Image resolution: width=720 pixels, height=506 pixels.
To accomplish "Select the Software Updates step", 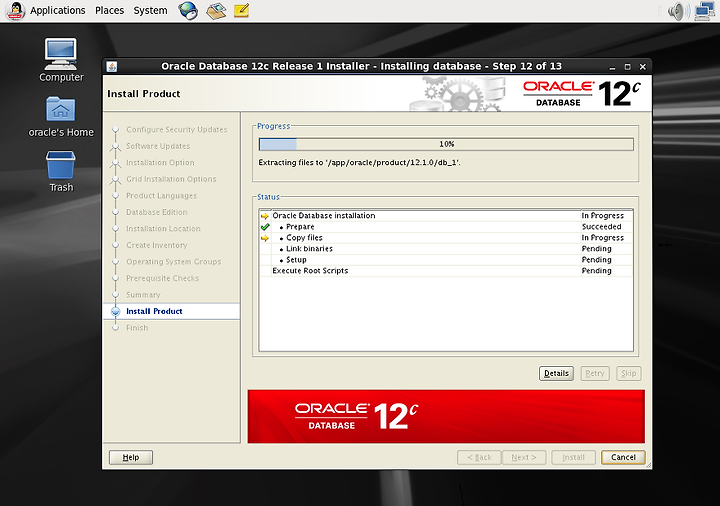I will click(x=158, y=146).
